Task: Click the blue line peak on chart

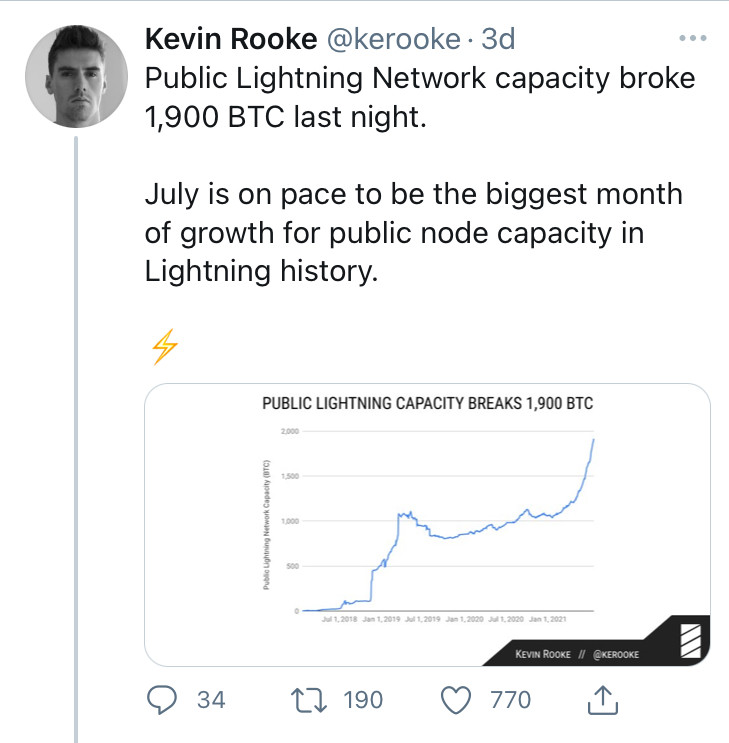Action: click(x=593, y=441)
